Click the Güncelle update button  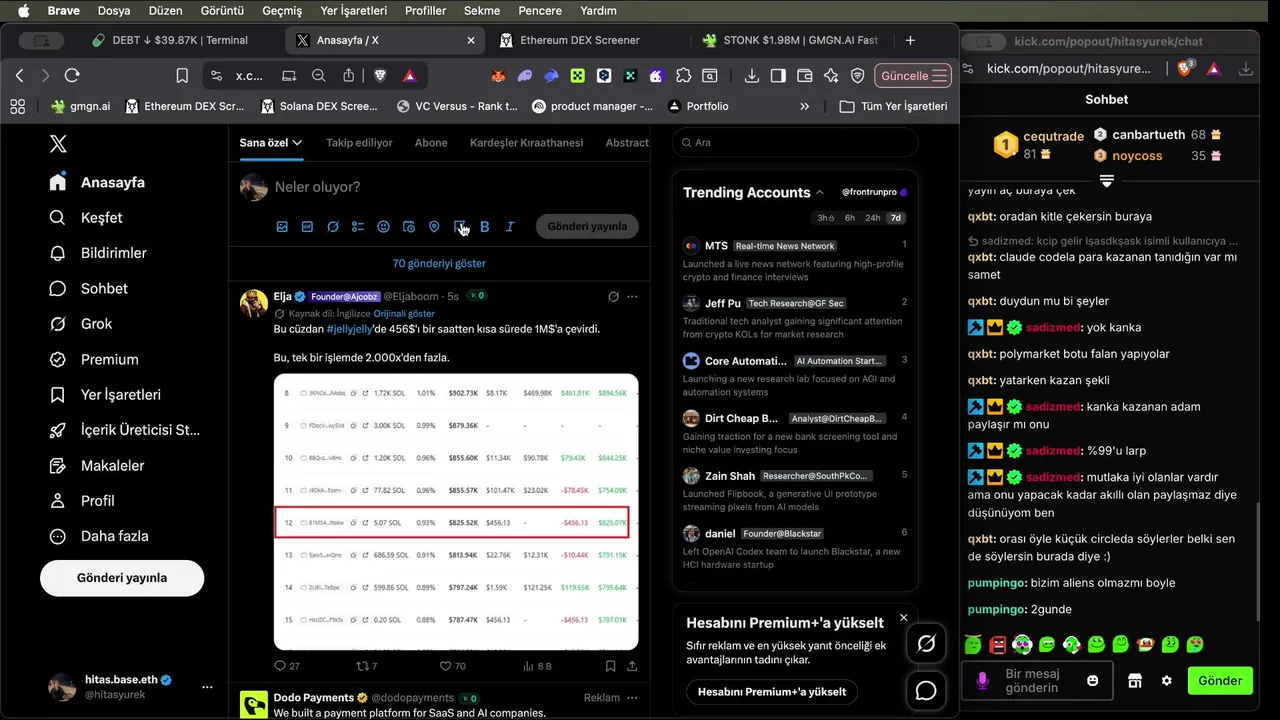tap(913, 76)
